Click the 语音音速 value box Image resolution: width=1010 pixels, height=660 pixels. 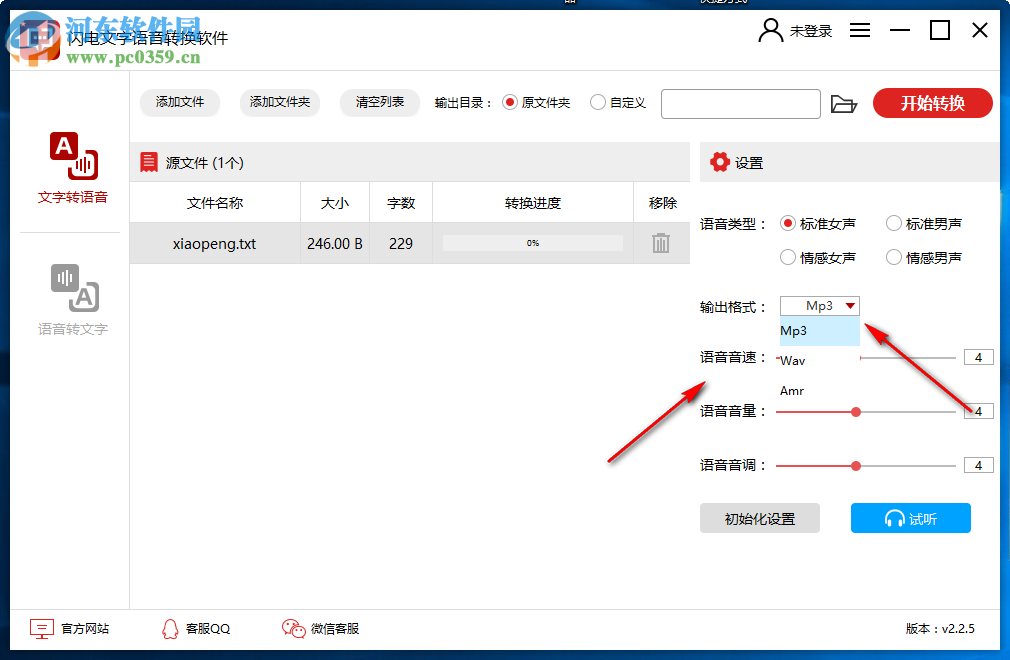click(x=978, y=357)
